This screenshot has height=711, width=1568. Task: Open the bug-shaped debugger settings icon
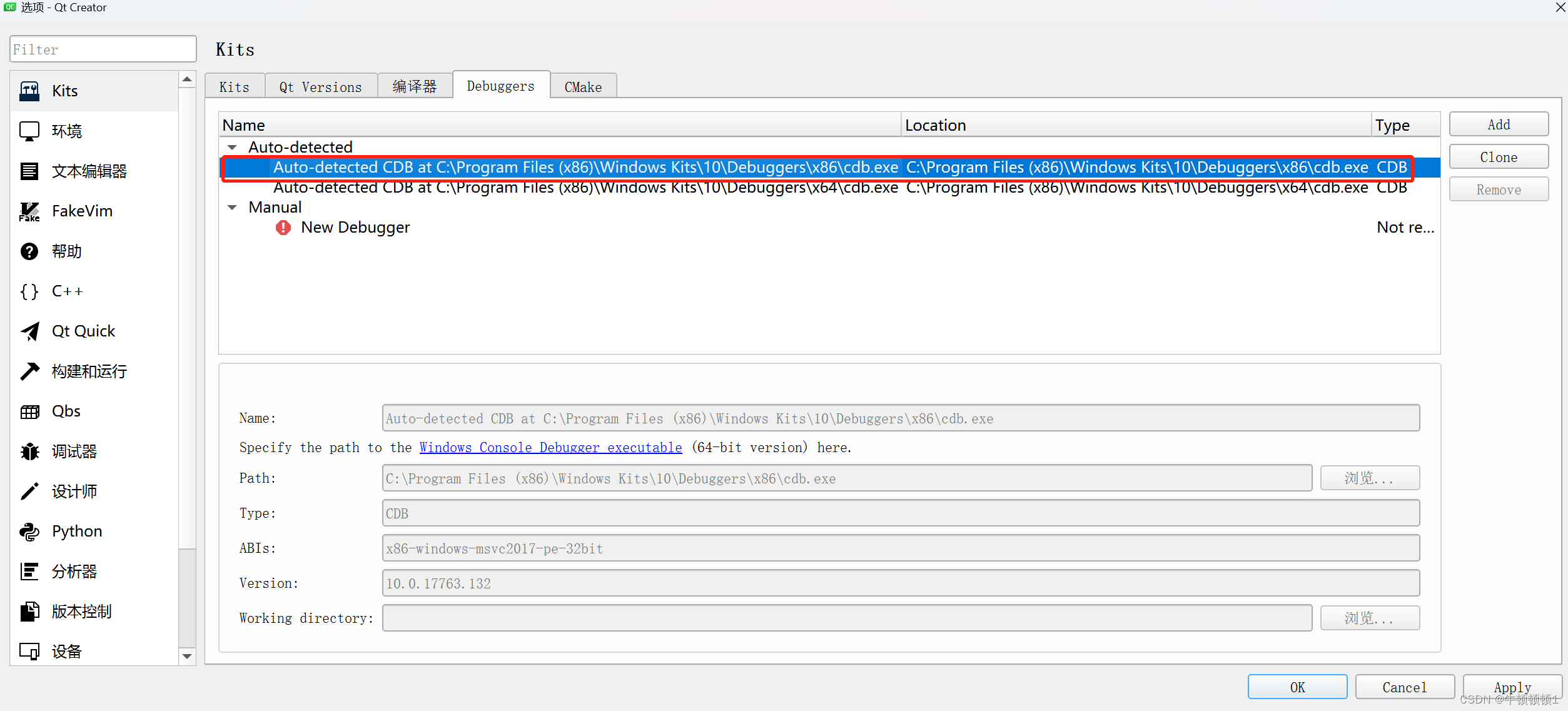click(x=29, y=451)
